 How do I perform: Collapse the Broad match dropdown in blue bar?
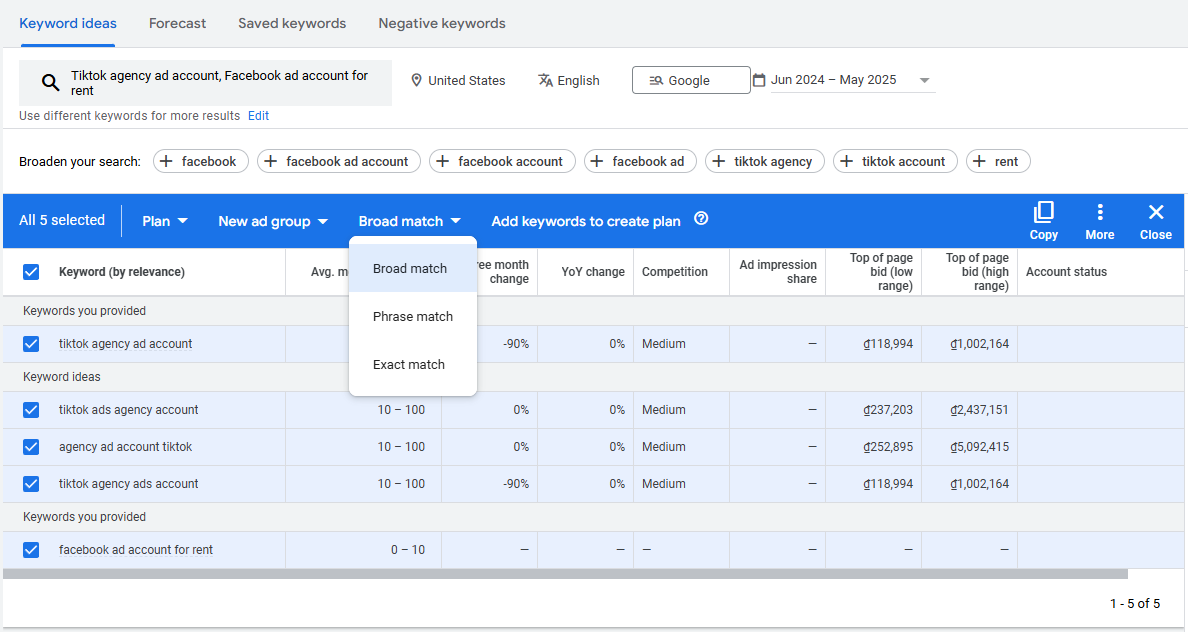[409, 221]
